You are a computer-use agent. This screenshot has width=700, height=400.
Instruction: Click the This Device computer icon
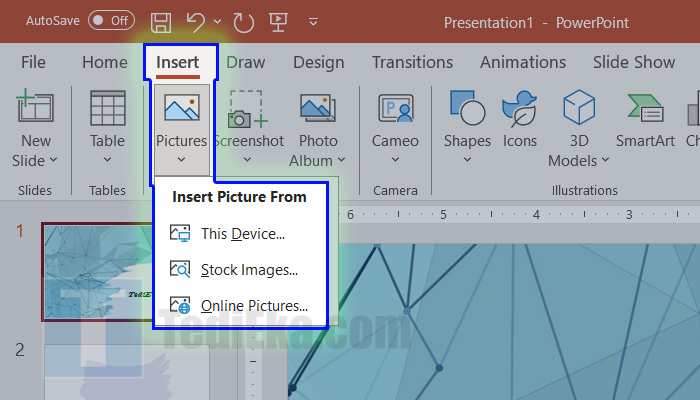click(x=180, y=233)
